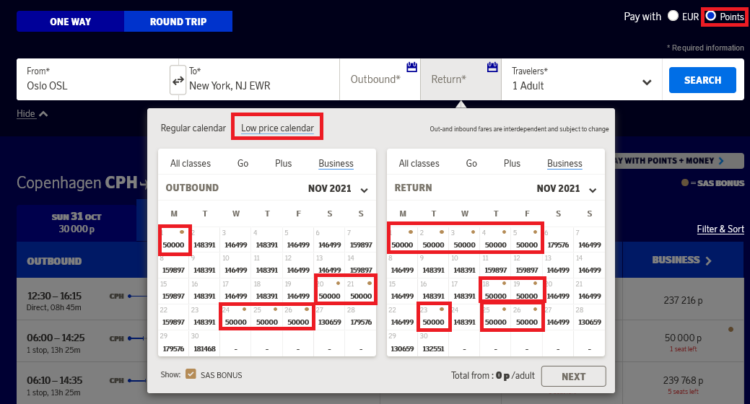
Task: Pick outbound Nov 20 fare 50000
Action: point(330,291)
